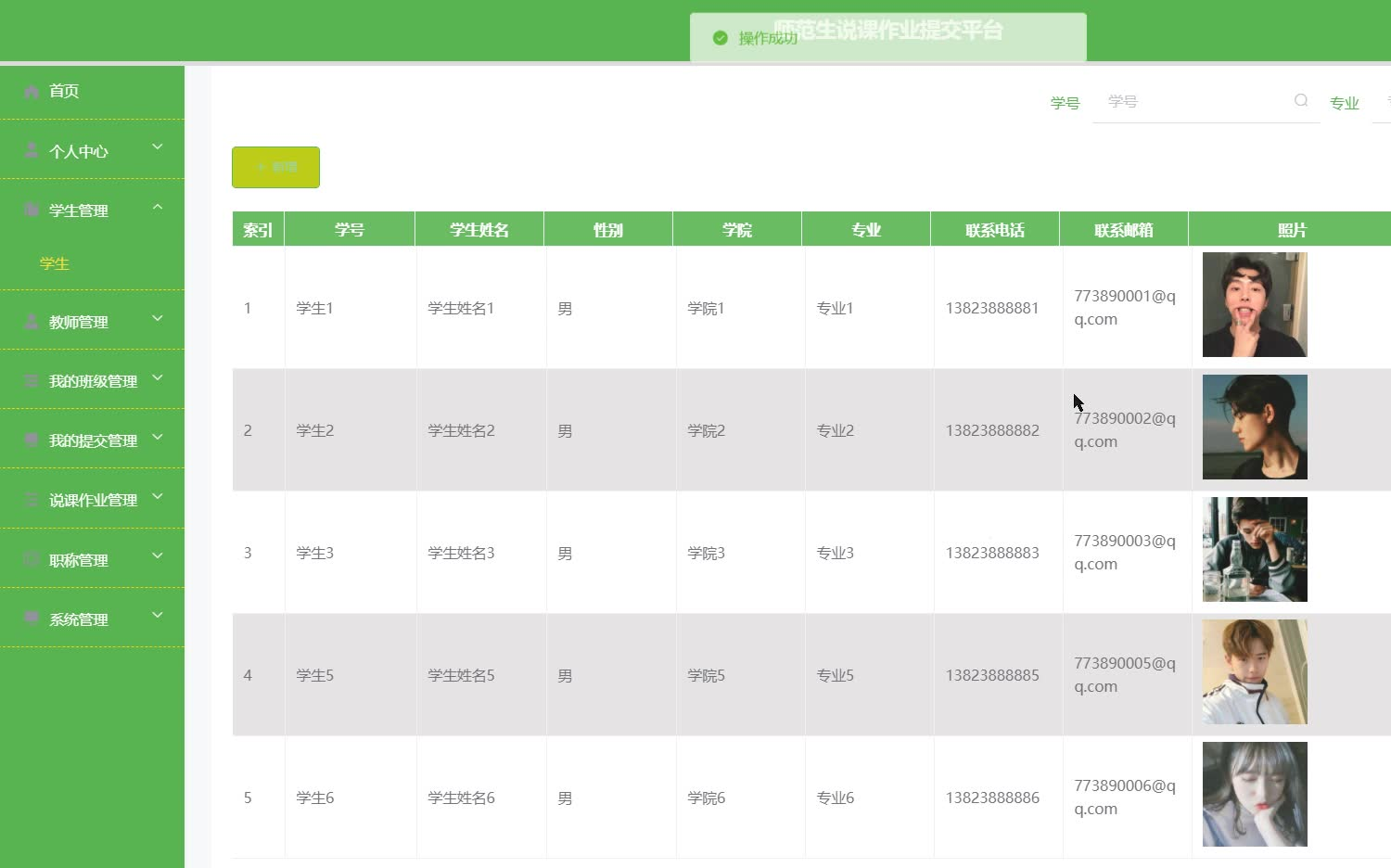This screenshot has height=868, width=1391.
Task: Collapse the 学生管理 menu chevron
Action: pyautogui.click(x=158, y=207)
